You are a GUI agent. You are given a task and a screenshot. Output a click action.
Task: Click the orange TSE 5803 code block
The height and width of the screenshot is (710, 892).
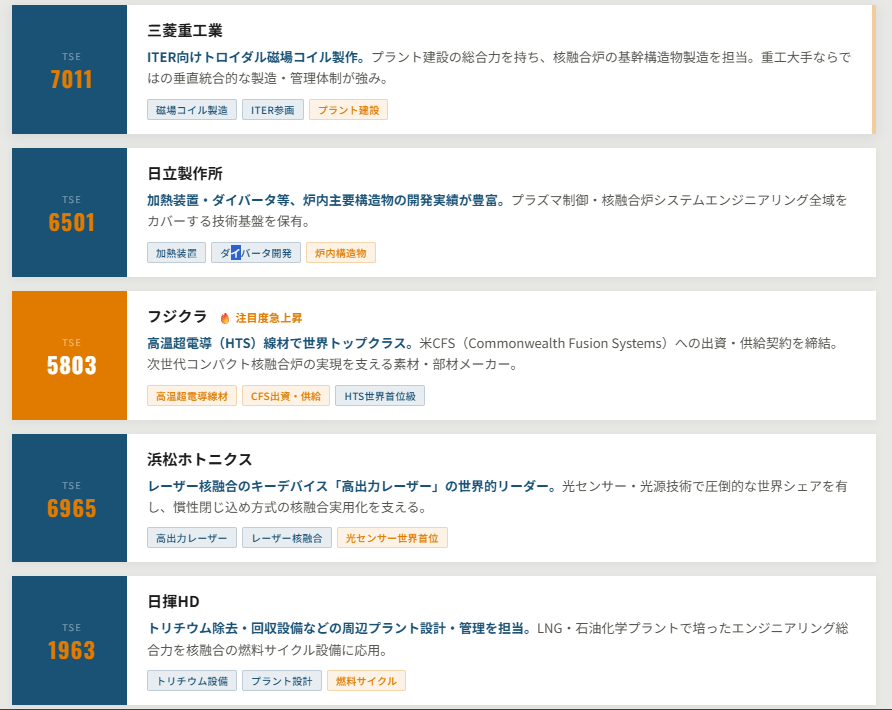[x=70, y=355]
